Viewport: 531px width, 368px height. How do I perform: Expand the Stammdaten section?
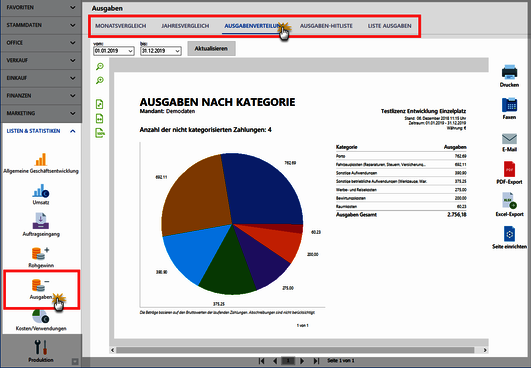click(x=41, y=25)
